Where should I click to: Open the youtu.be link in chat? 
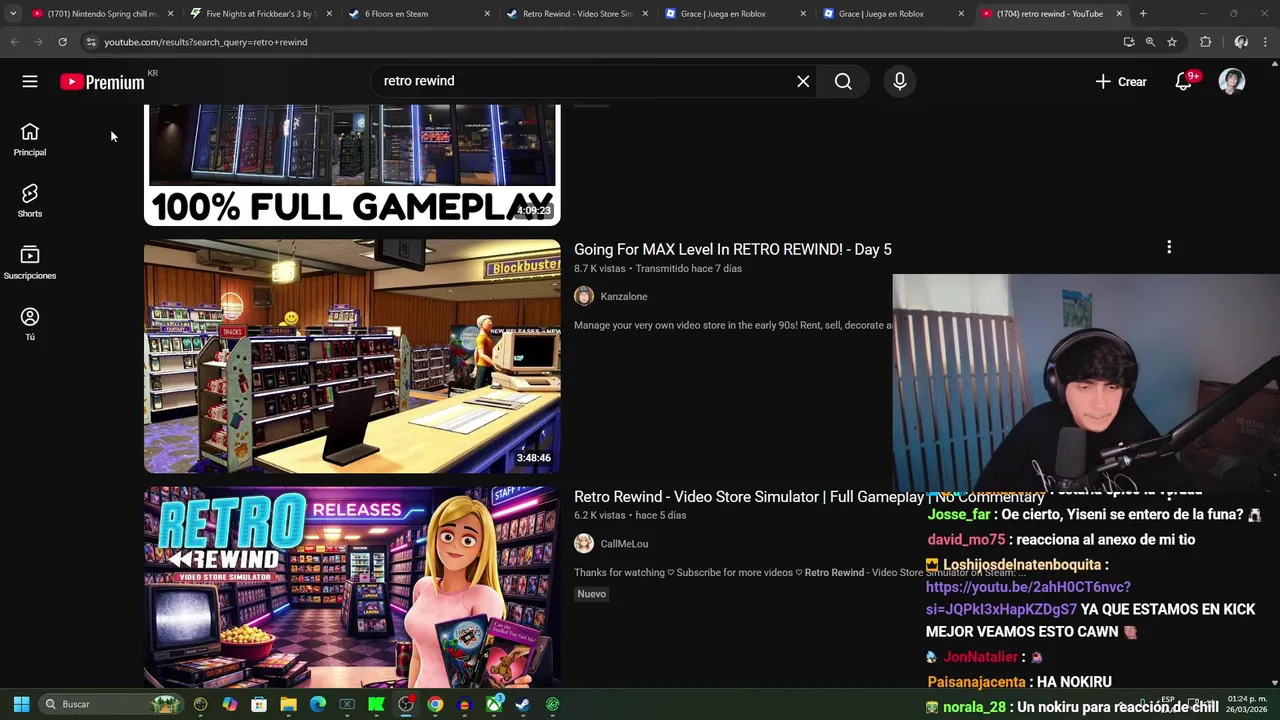[1028, 598]
